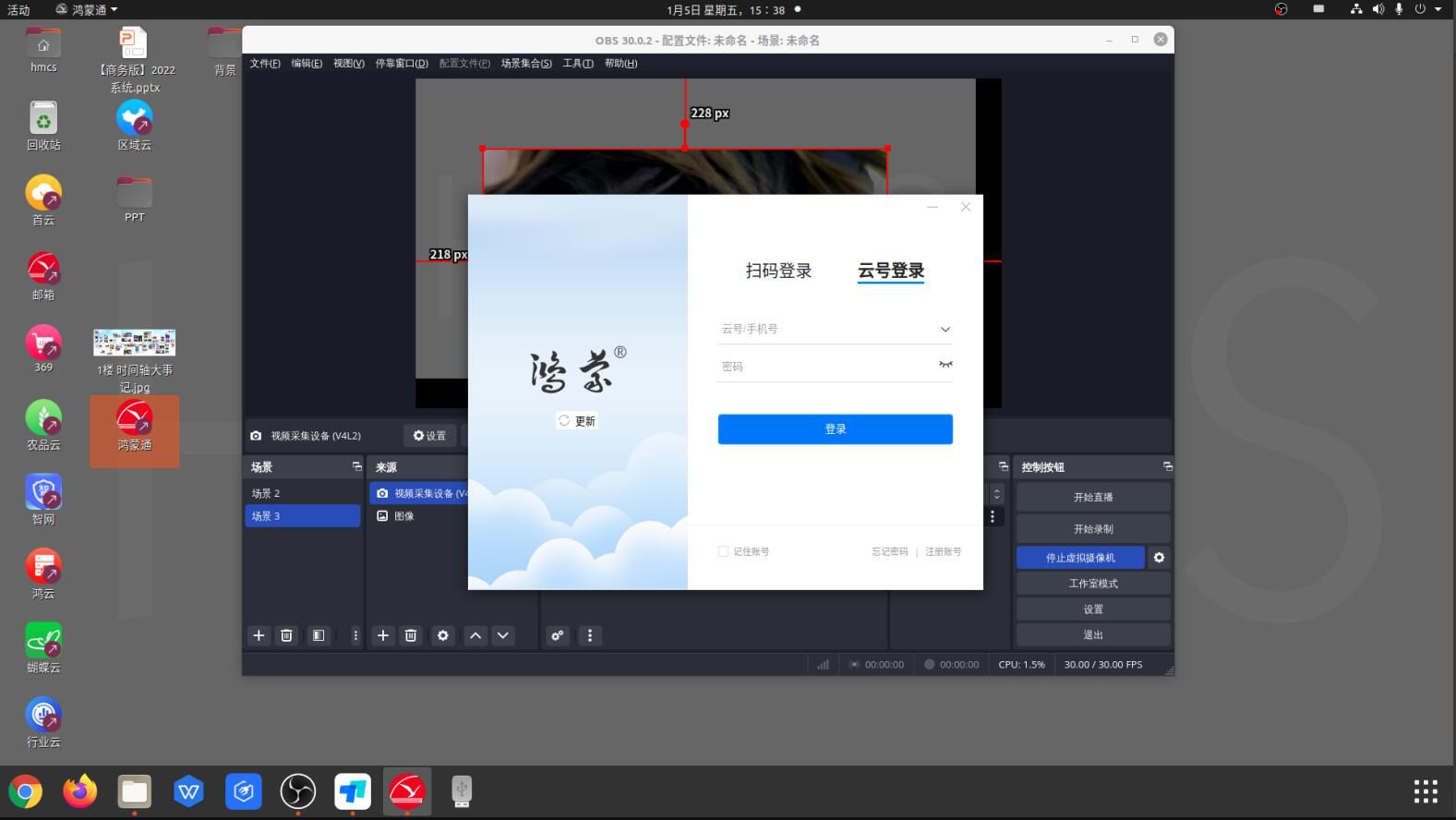The width and height of the screenshot is (1456, 820).
Task: Open OBS Studio from the dock
Action: pyautogui.click(x=298, y=791)
